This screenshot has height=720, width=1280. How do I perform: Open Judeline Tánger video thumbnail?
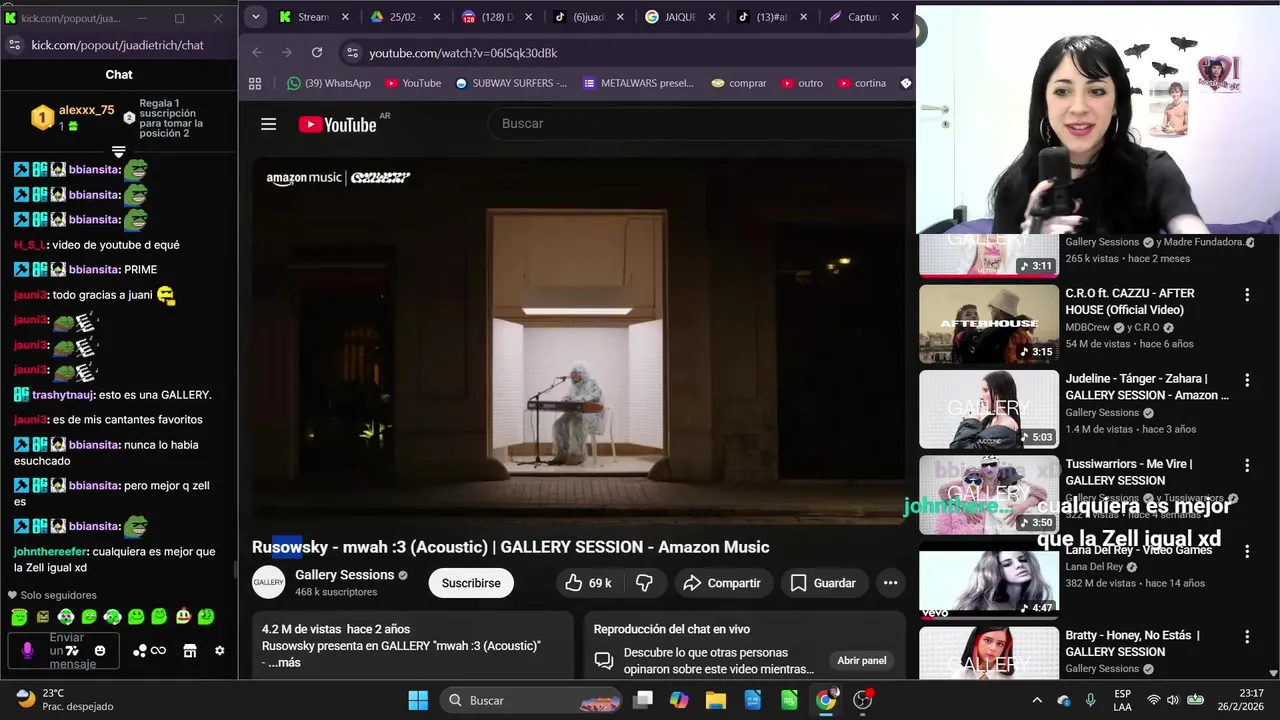click(x=989, y=409)
